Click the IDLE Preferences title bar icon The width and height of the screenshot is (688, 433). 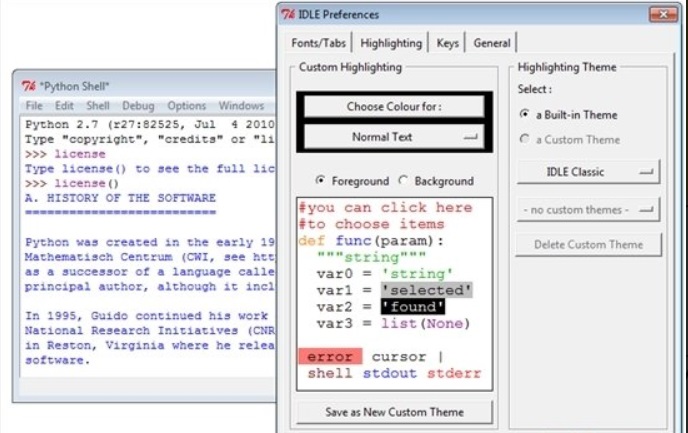pos(288,14)
